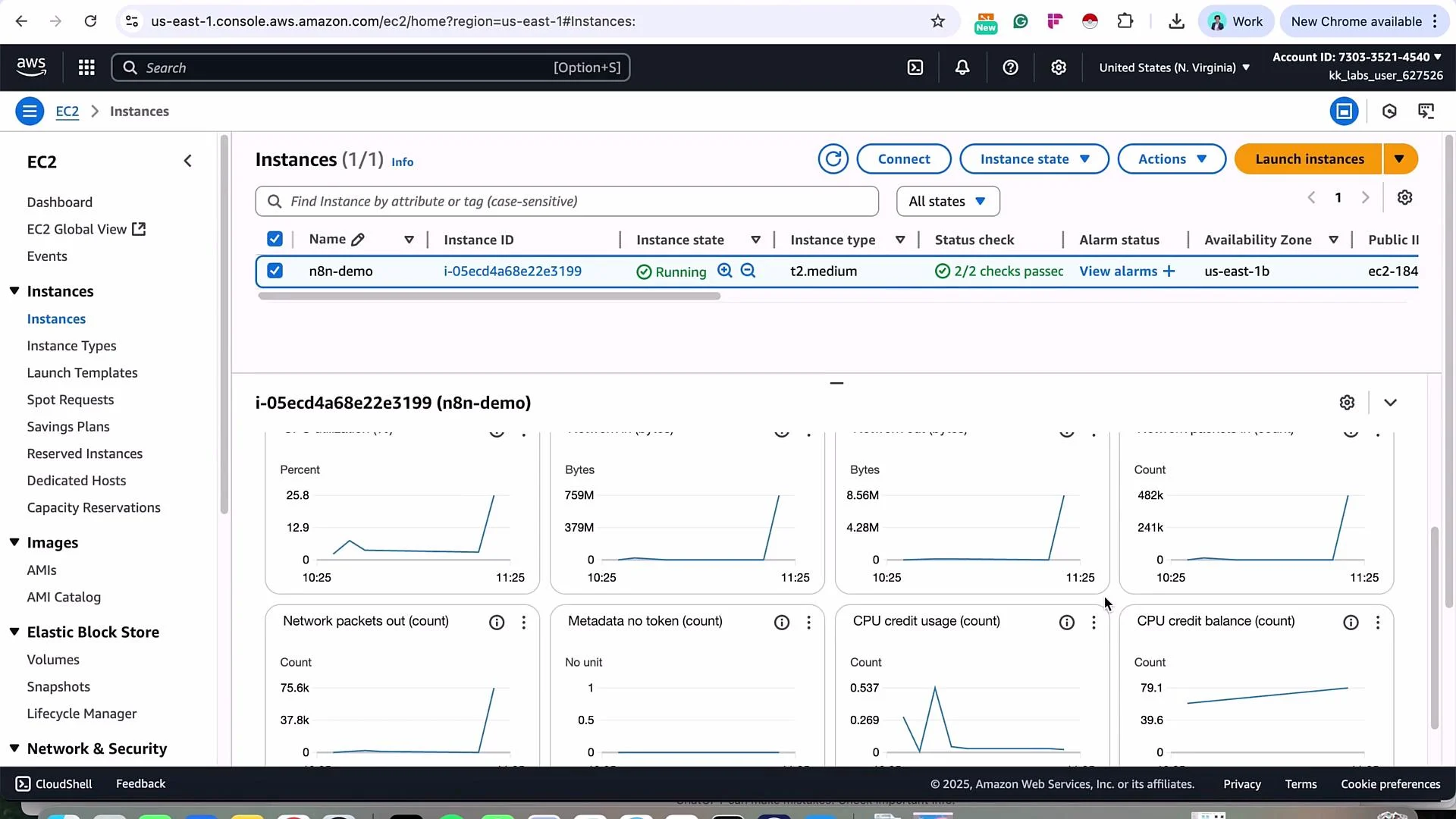Open Dashboard in sidebar
Screen dimensions: 1456x819
tap(60, 202)
